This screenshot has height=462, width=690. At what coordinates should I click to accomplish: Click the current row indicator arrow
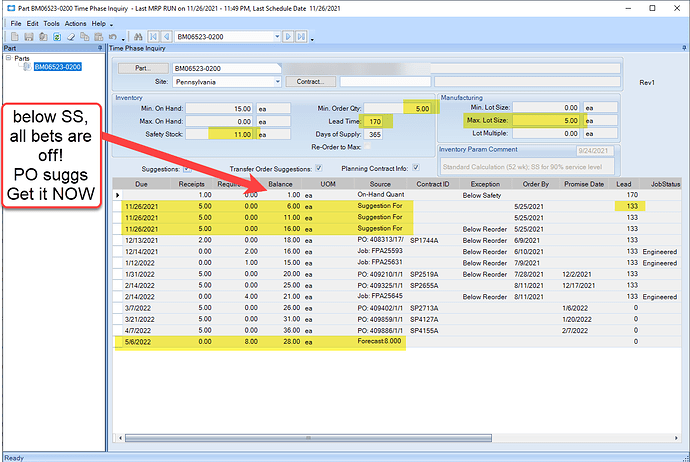point(117,195)
